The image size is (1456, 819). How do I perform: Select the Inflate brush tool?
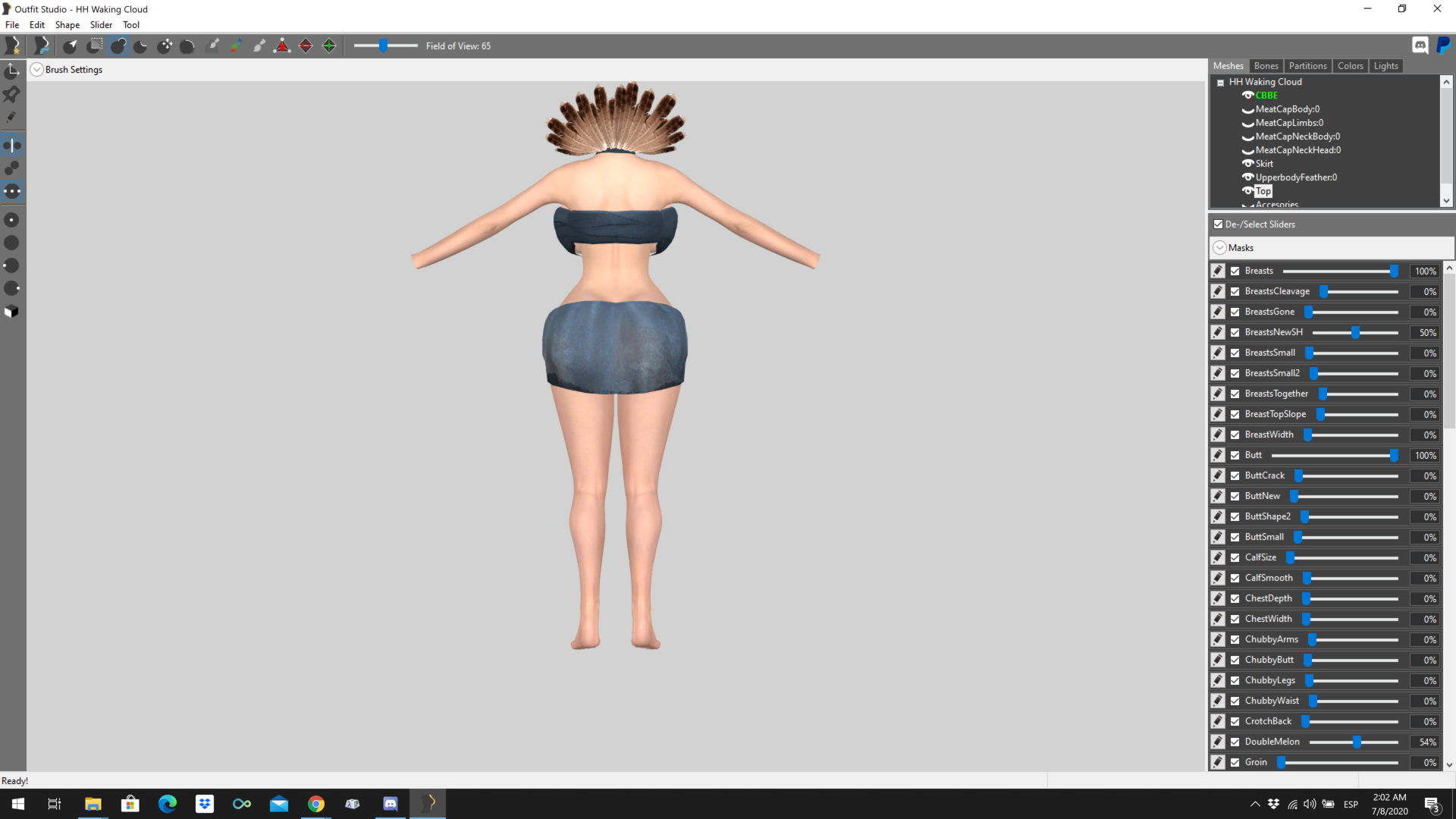(x=118, y=45)
